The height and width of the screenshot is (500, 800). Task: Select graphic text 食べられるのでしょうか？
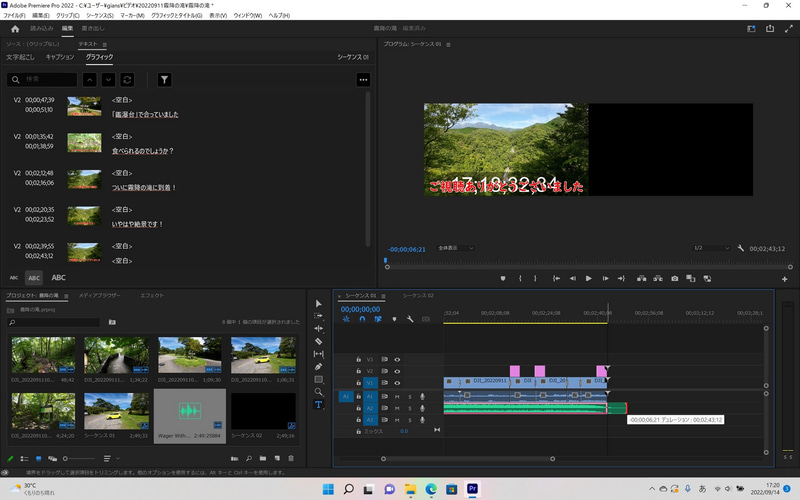(141, 151)
